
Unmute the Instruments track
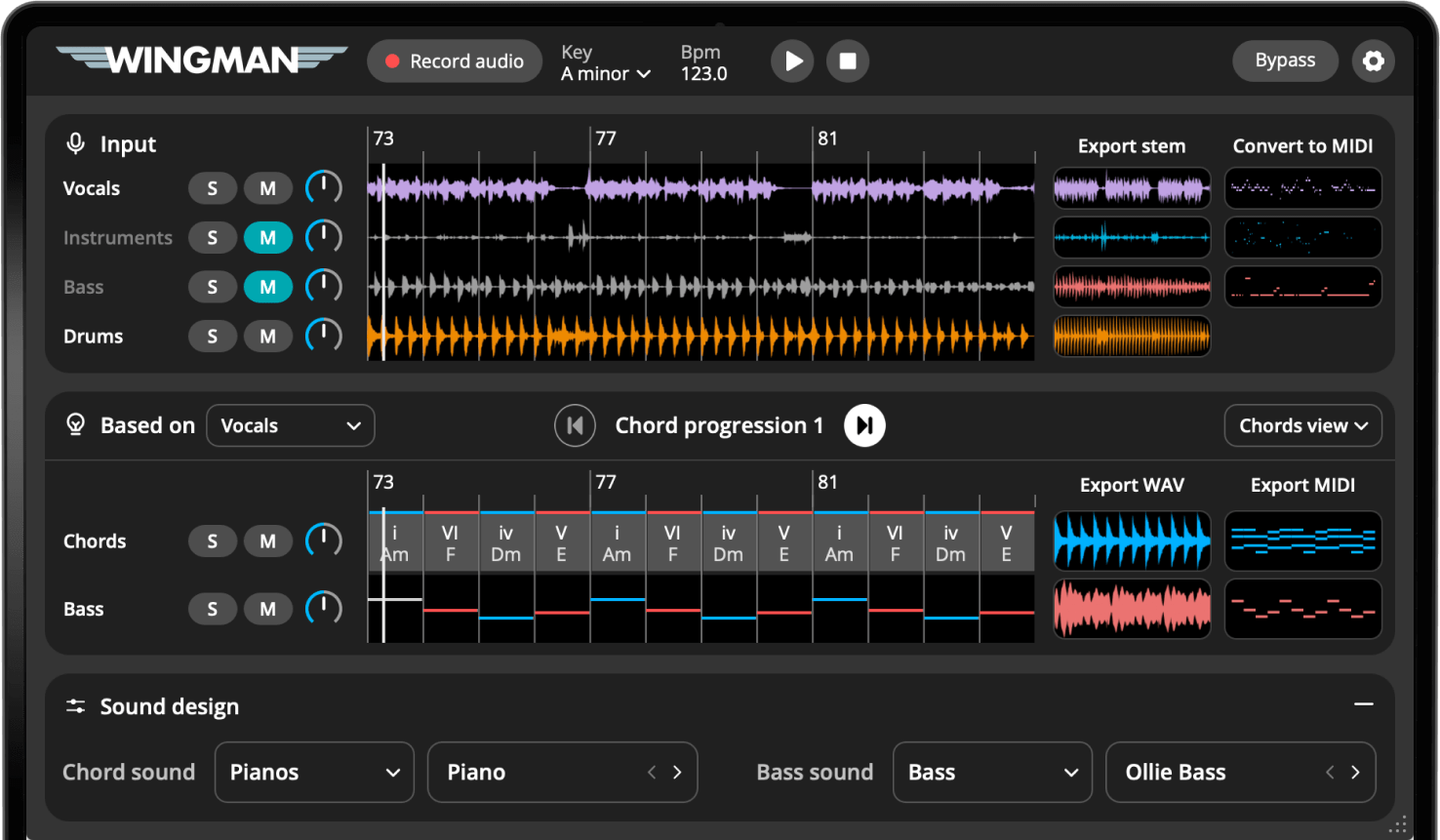tap(267, 238)
